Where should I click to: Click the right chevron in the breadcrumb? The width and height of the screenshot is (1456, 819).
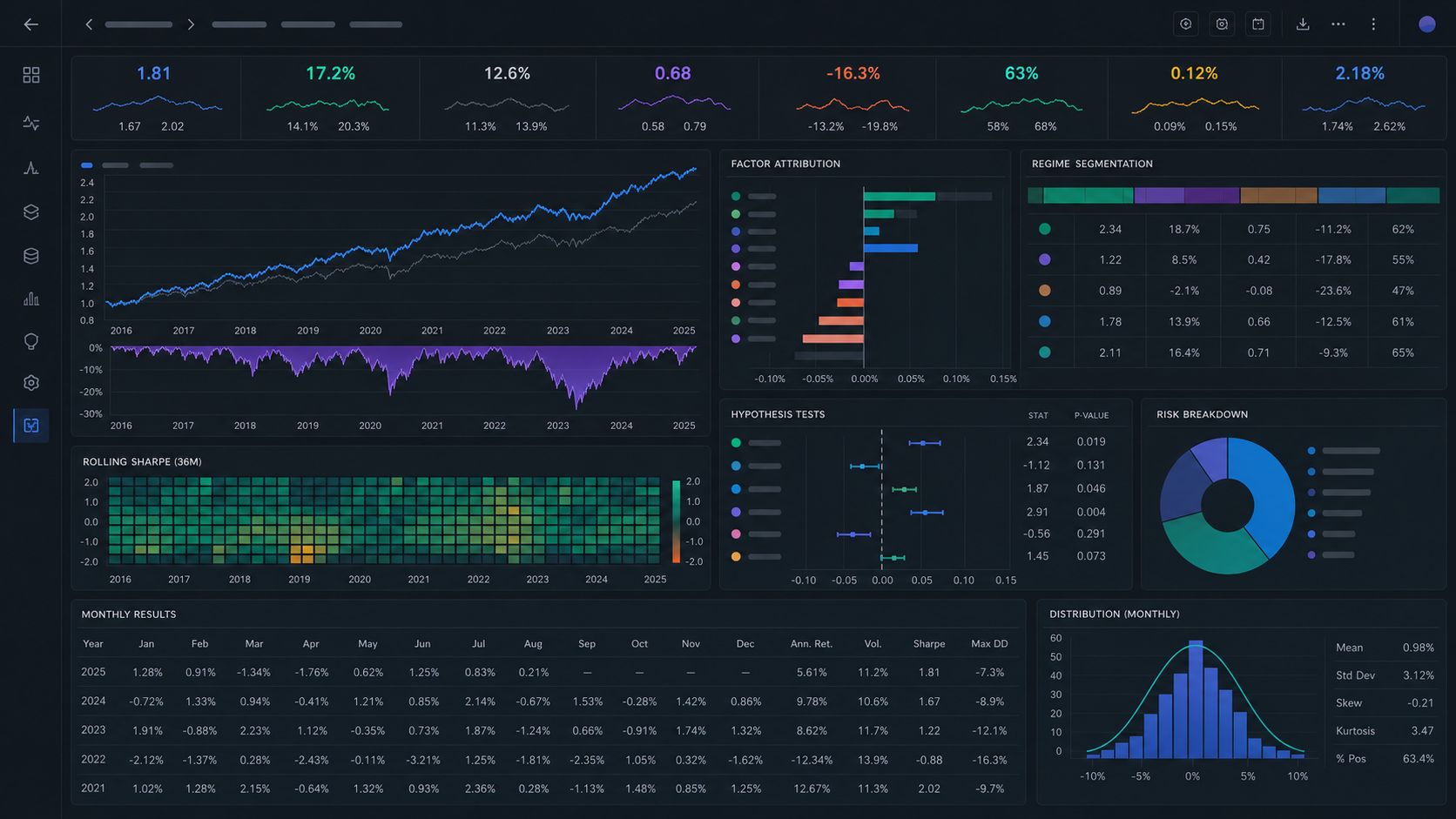(191, 24)
